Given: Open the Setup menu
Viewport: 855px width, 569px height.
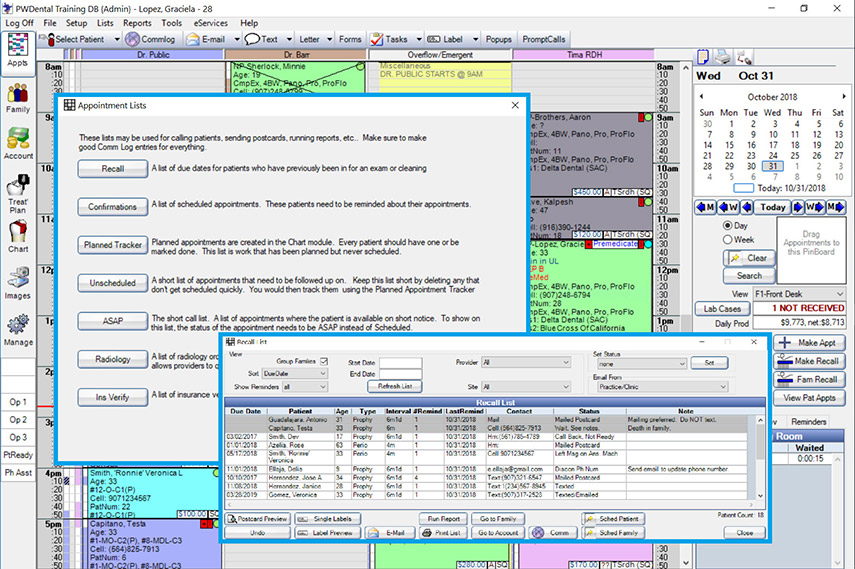Looking at the screenshot, I should tap(76, 23).
